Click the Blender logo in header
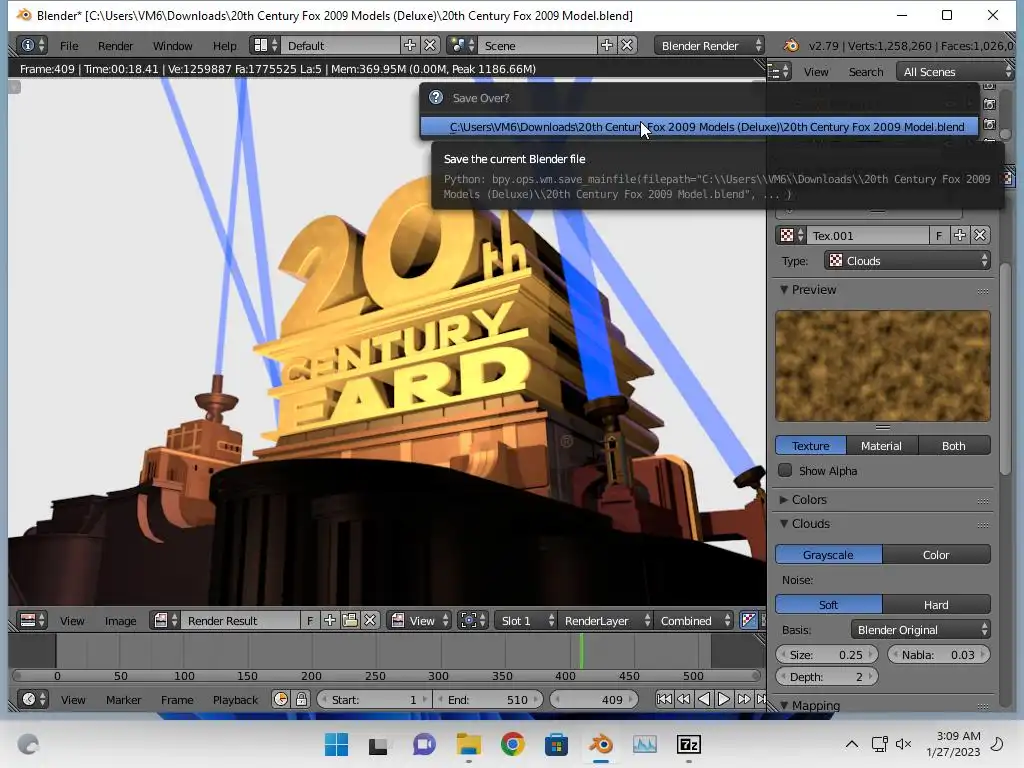 (791, 45)
